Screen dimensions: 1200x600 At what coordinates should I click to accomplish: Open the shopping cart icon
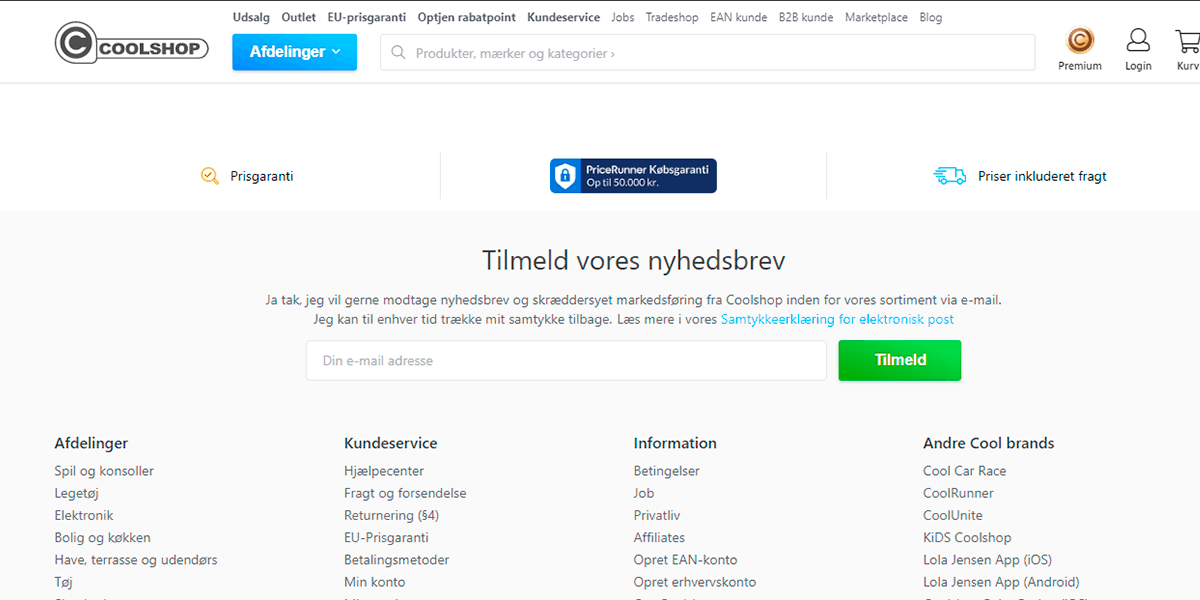coord(1187,40)
